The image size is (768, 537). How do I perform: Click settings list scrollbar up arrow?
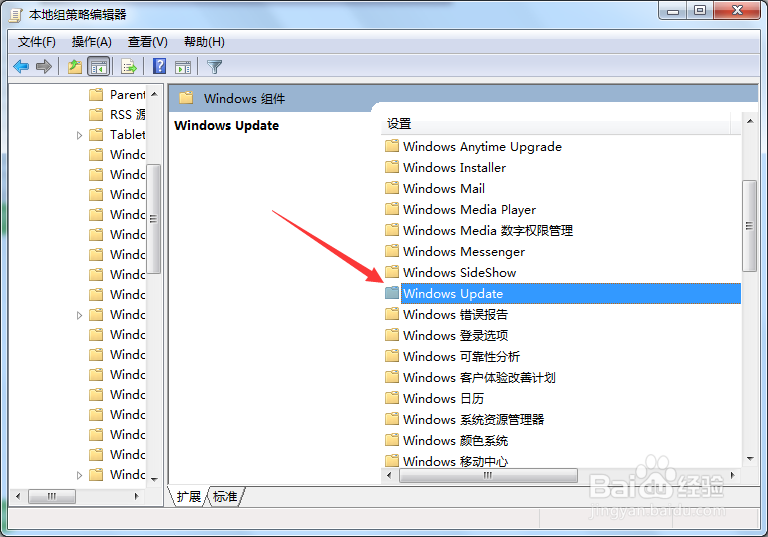click(x=750, y=121)
